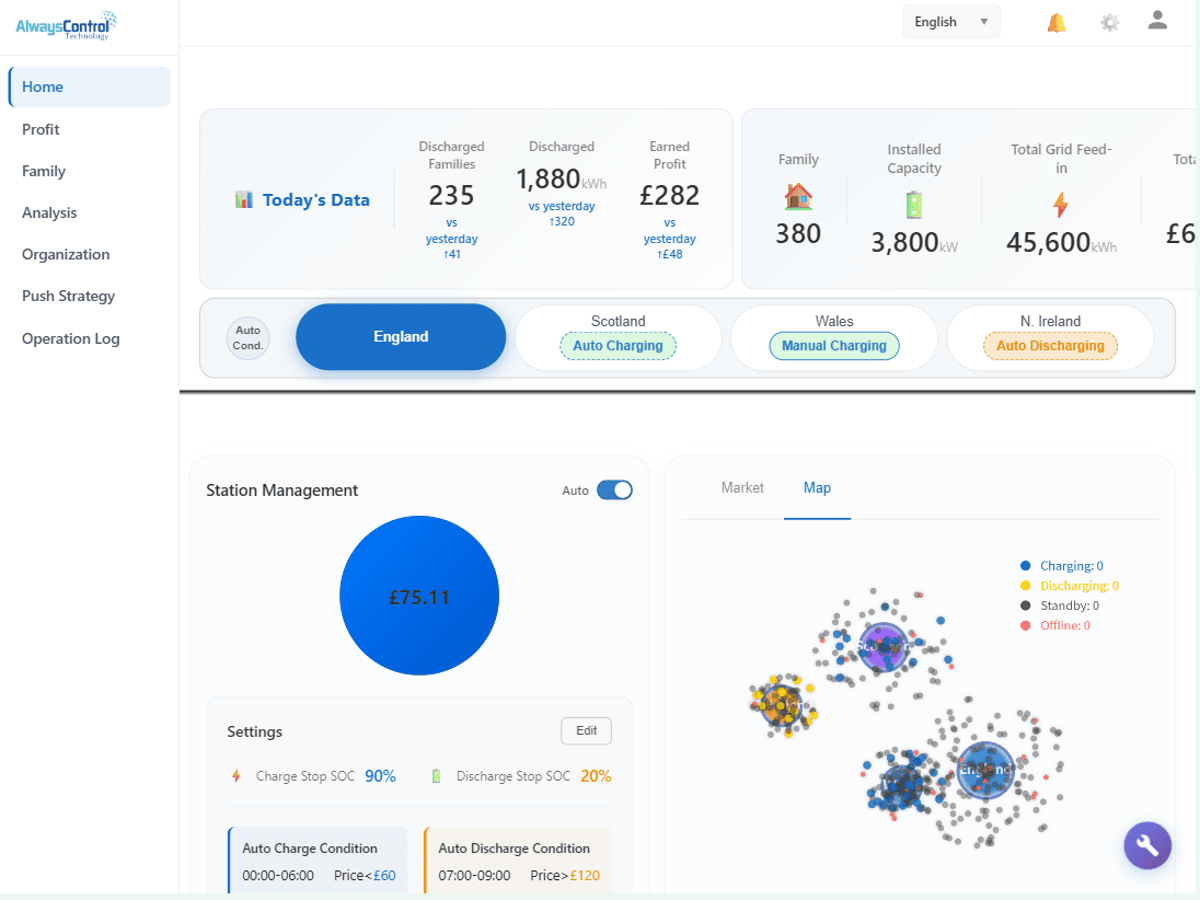The width and height of the screenshot is (1200, 900).
Task: Click the Today's Data chart icon
Action: click(244, 200)
